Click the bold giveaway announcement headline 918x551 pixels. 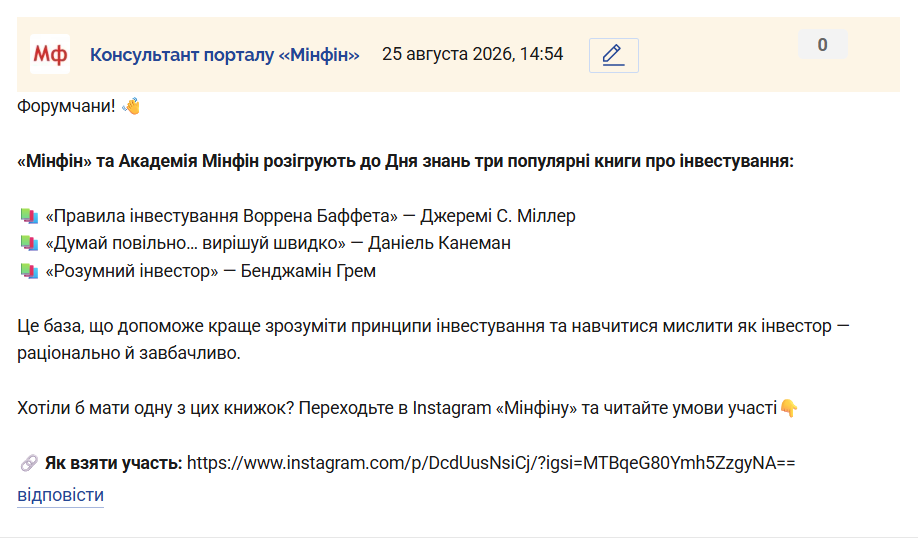click(x=405, y=161)
